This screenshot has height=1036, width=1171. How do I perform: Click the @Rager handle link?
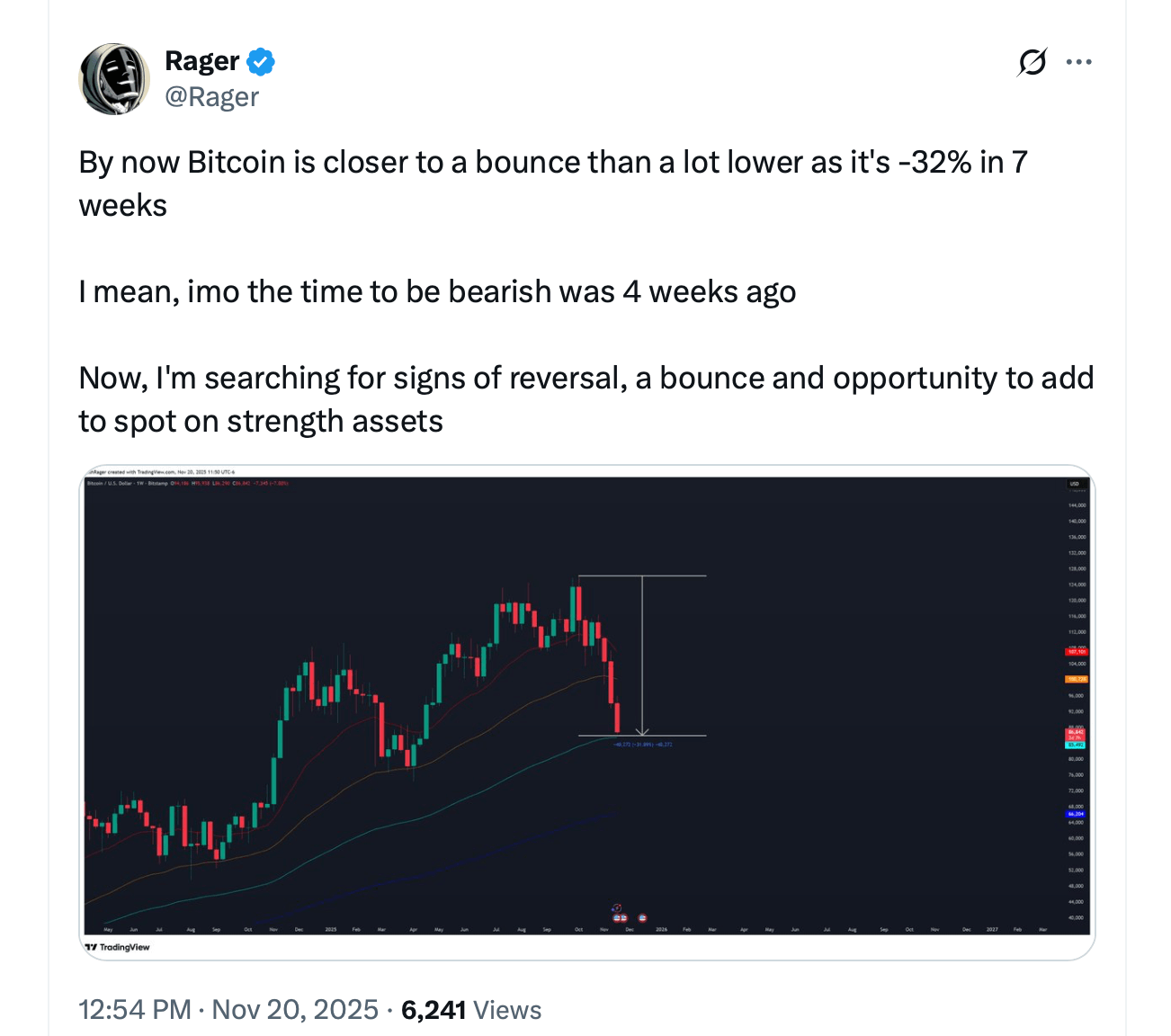[212, 96]
